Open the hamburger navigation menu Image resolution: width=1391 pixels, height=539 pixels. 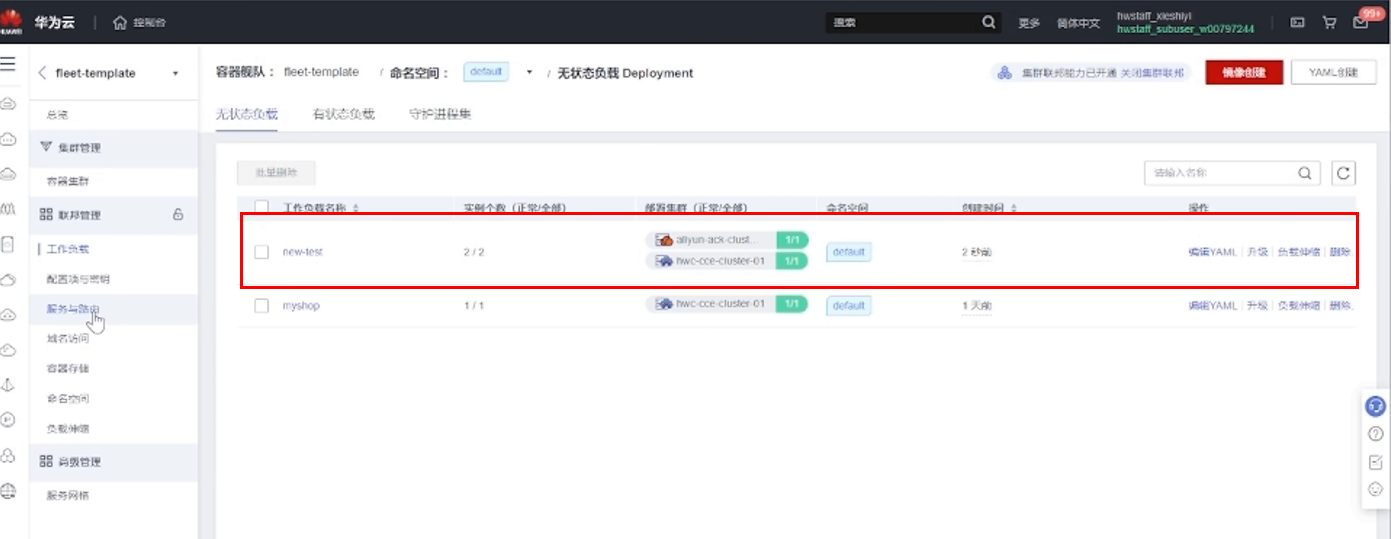coord(8,64)
